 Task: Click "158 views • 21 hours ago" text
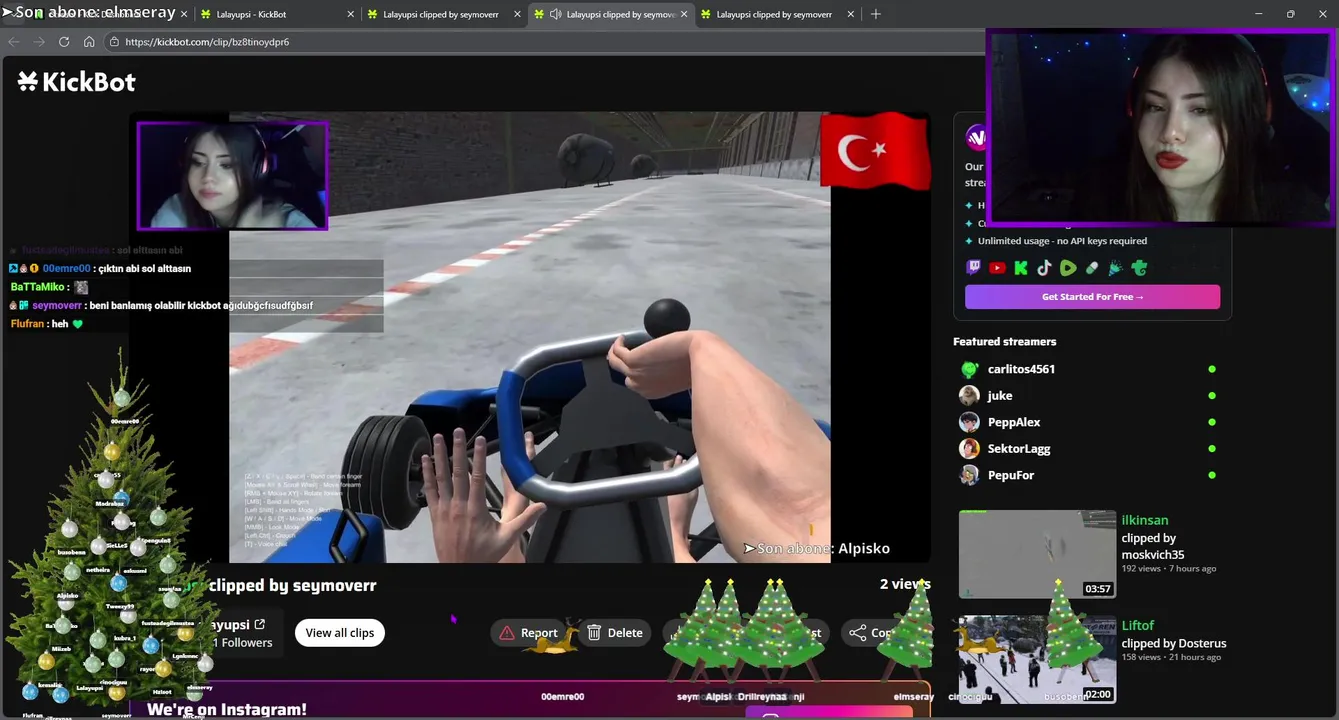pos(1171,657)
